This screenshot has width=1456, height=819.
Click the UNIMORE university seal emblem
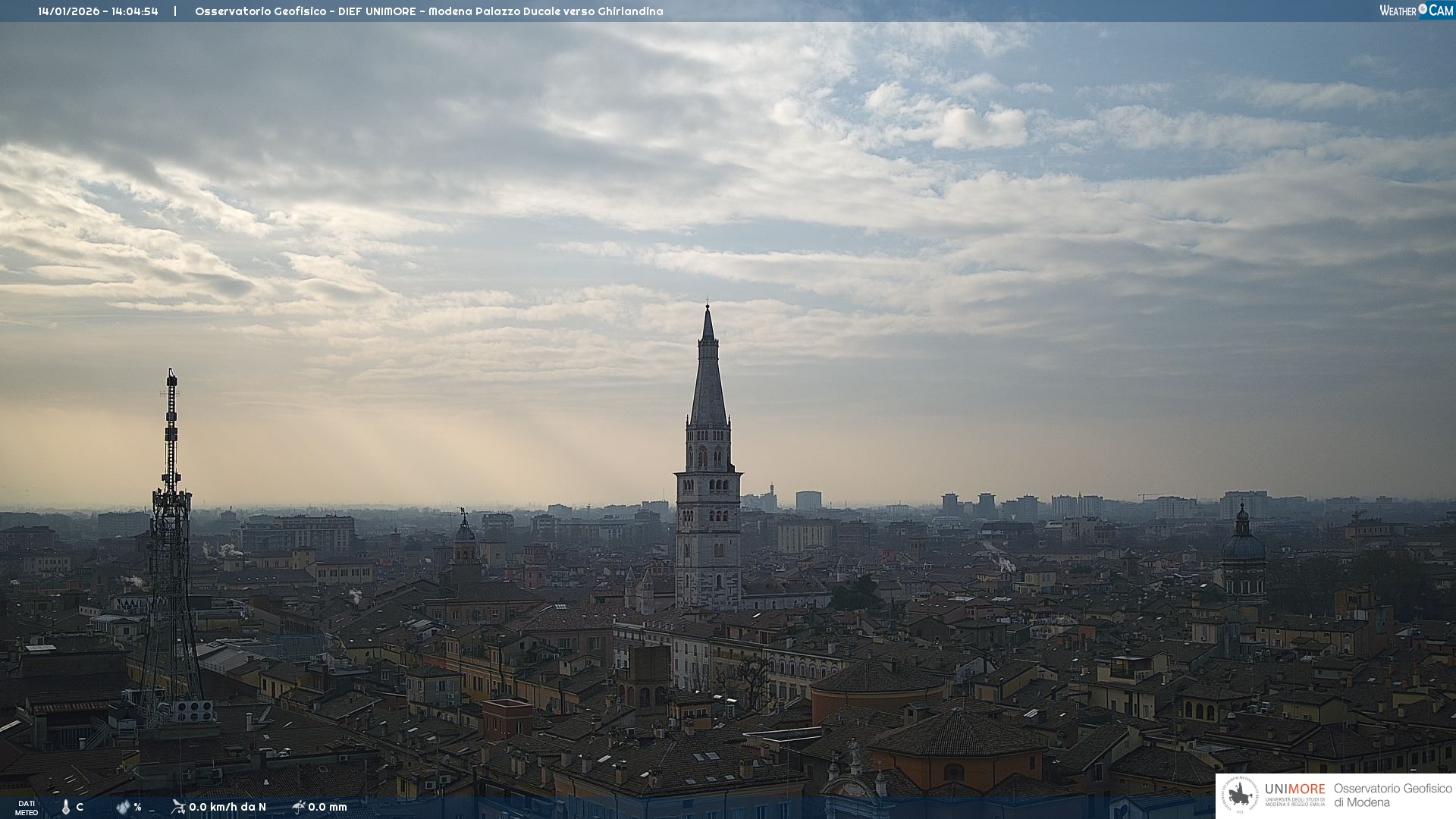[x=1240, y=795]
